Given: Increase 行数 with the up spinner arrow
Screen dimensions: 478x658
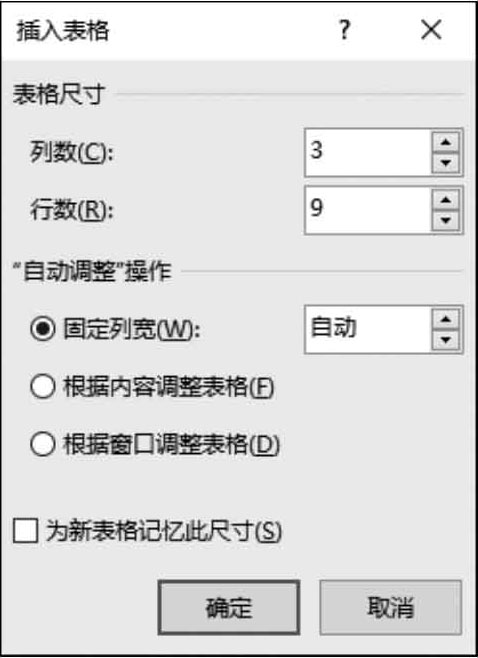Looking at the screenshot, I should click(446, 200).
